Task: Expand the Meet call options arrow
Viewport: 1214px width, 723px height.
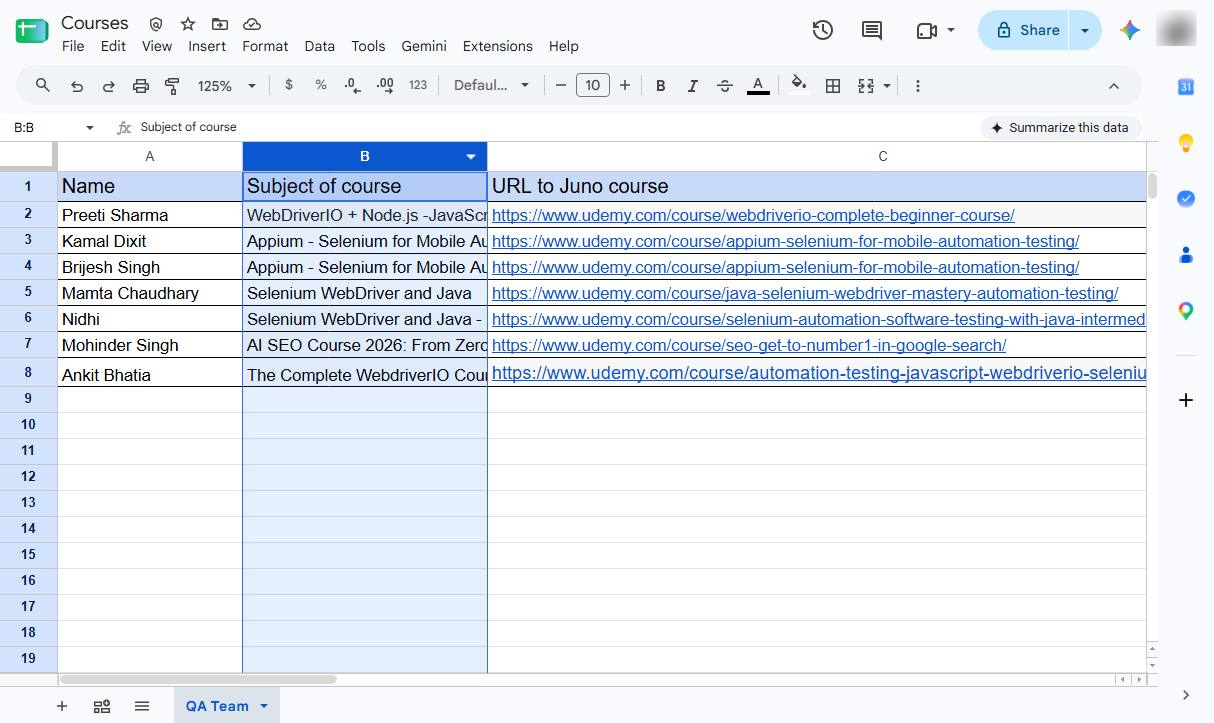Action: click(x=951, y=31)
